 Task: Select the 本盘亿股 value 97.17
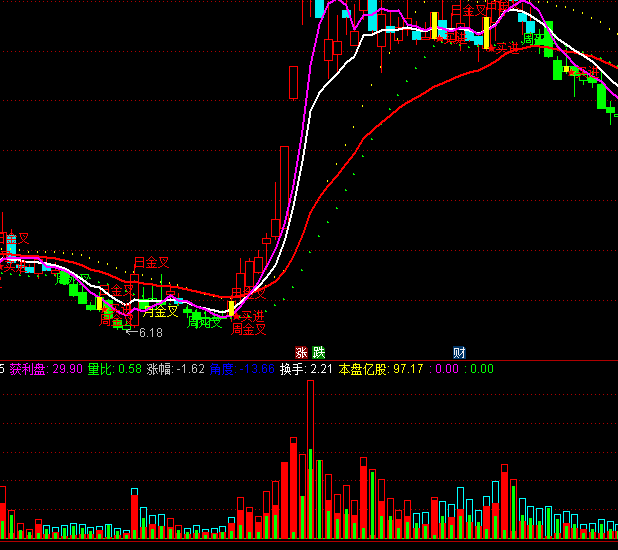[x=408, y=369]
